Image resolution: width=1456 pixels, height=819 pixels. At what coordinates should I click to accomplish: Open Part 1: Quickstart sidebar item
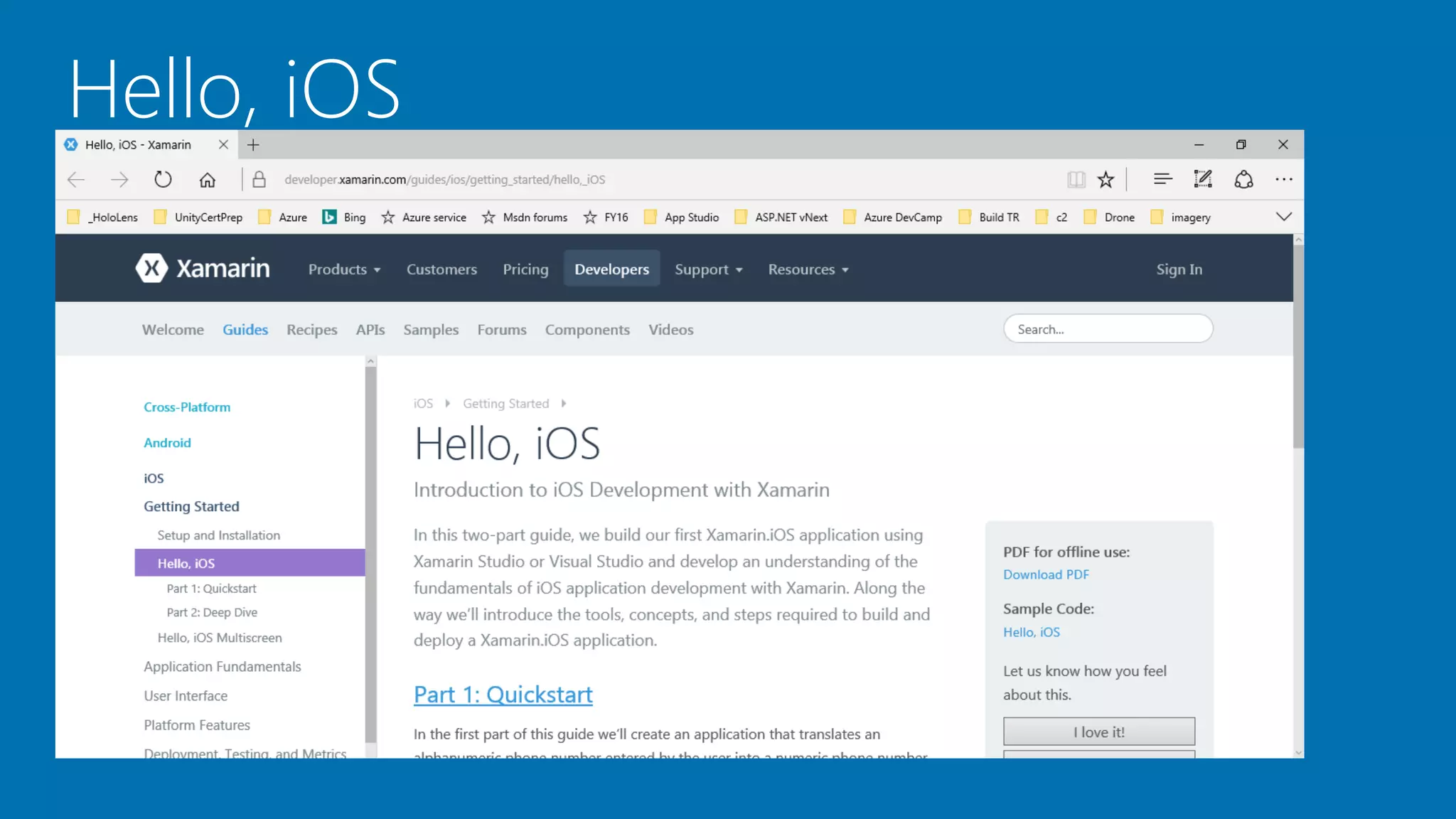pos(211,589)
